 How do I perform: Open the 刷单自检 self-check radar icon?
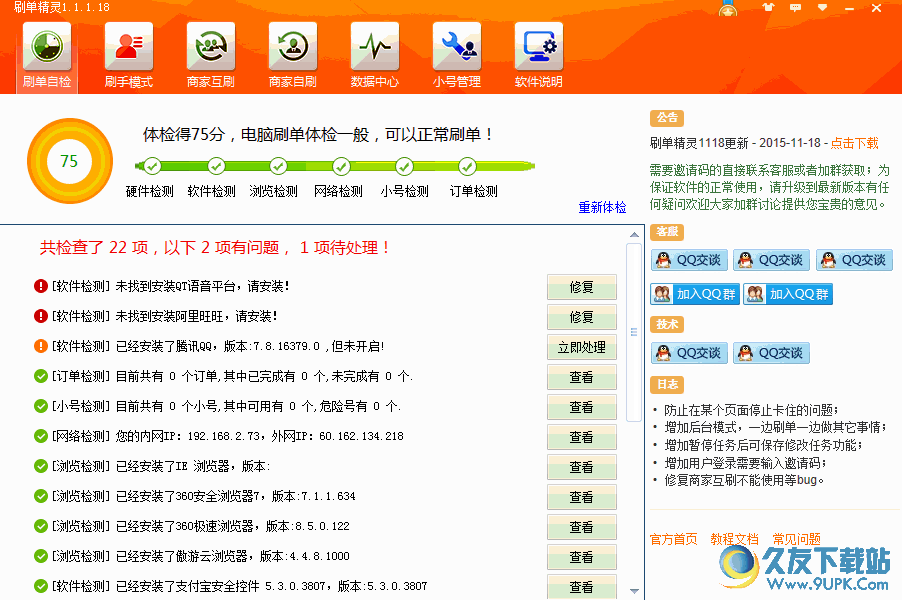(x=47, y=47)
